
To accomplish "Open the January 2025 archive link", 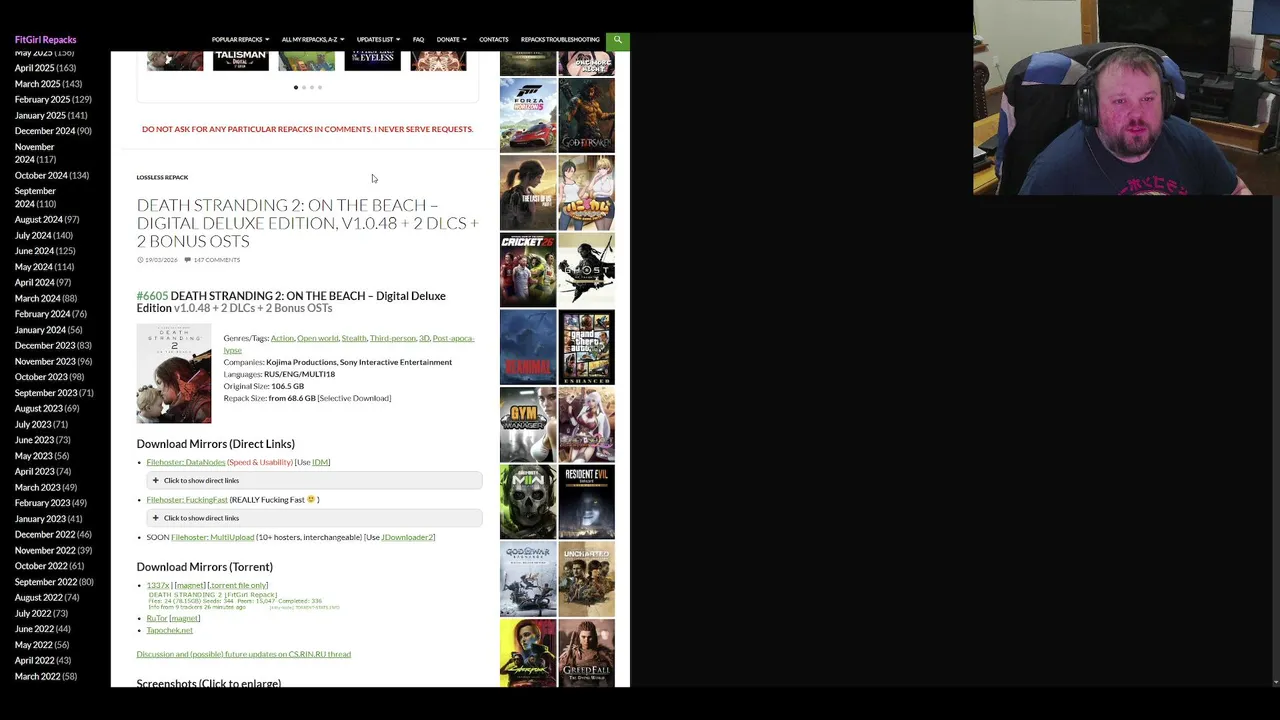I will (x=40, y=115).
